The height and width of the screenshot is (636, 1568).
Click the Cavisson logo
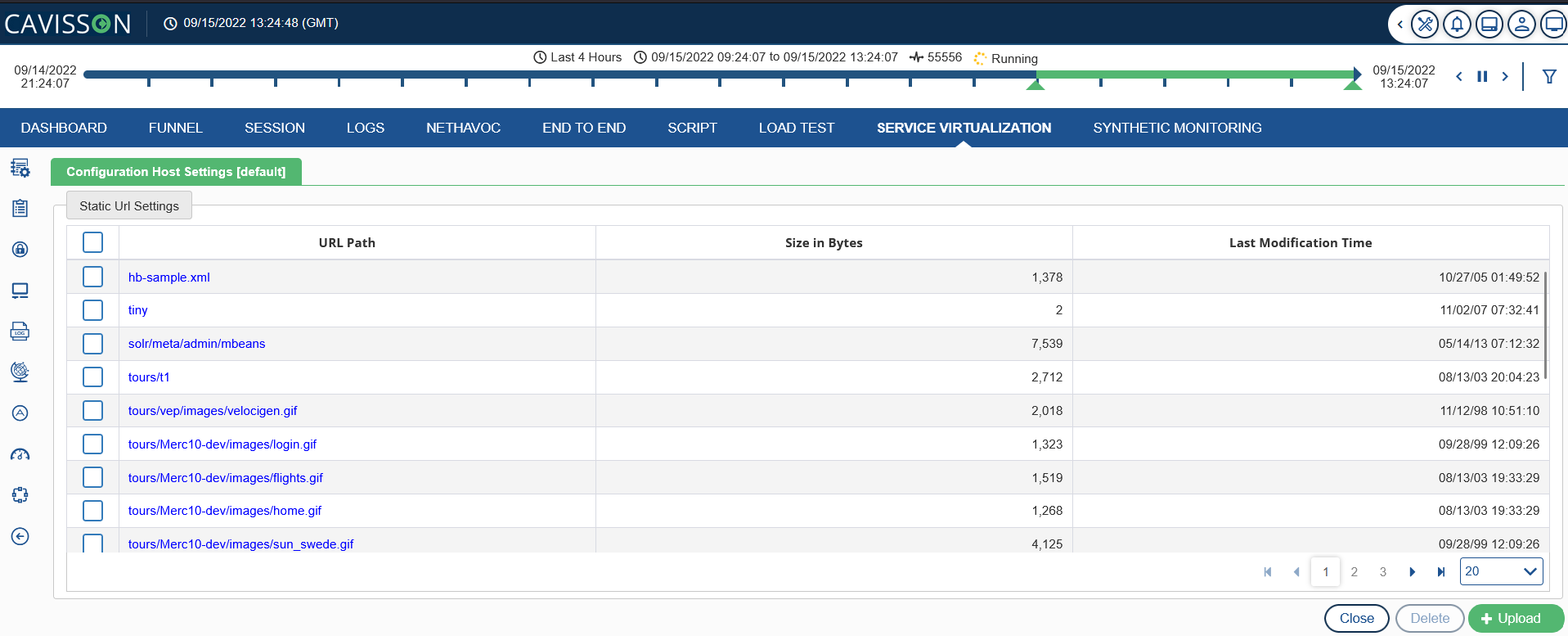(68, 24)
